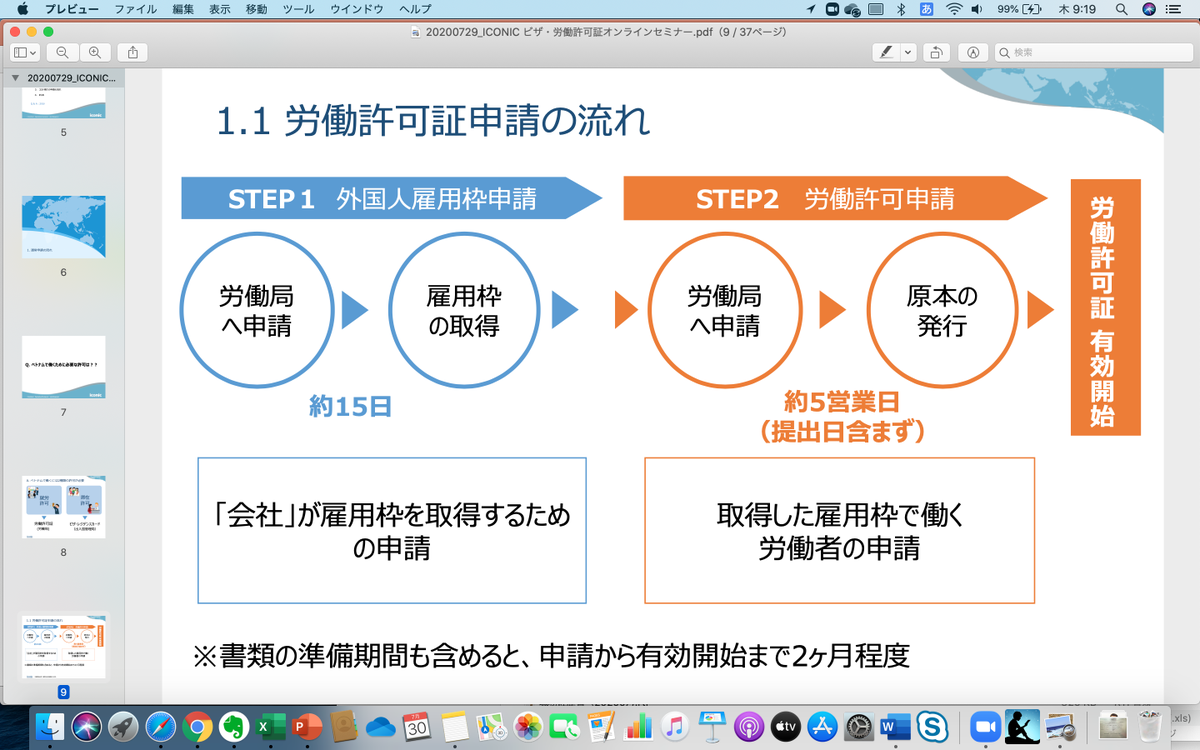This screenshot has width=1200, height=750.
Task: Switch the あ Japanese input source
Action: point(926,9)
